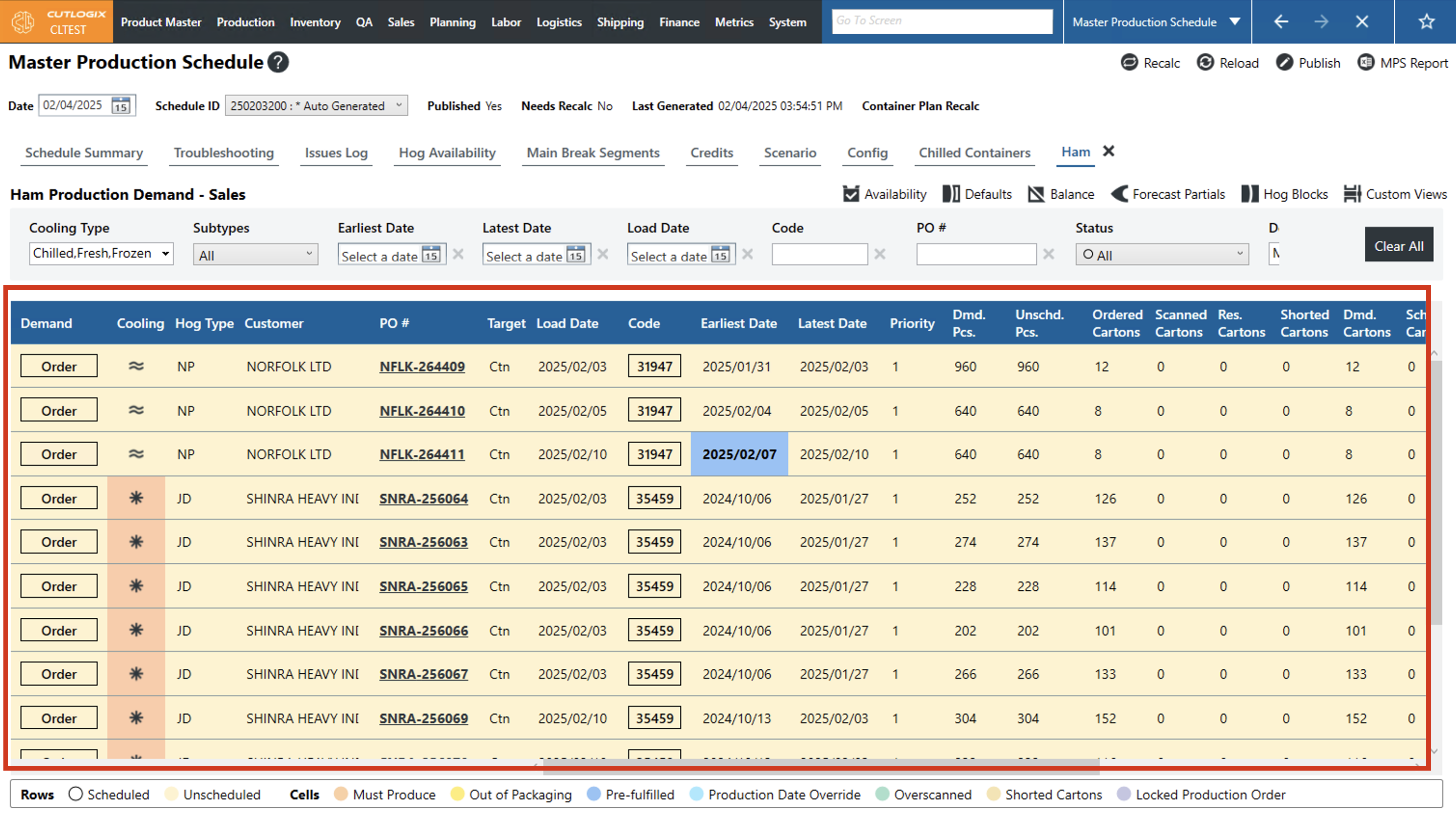Open the Hog Blocks view
This screenshot has width=1456, height=815.
(x=1285, y=194)
